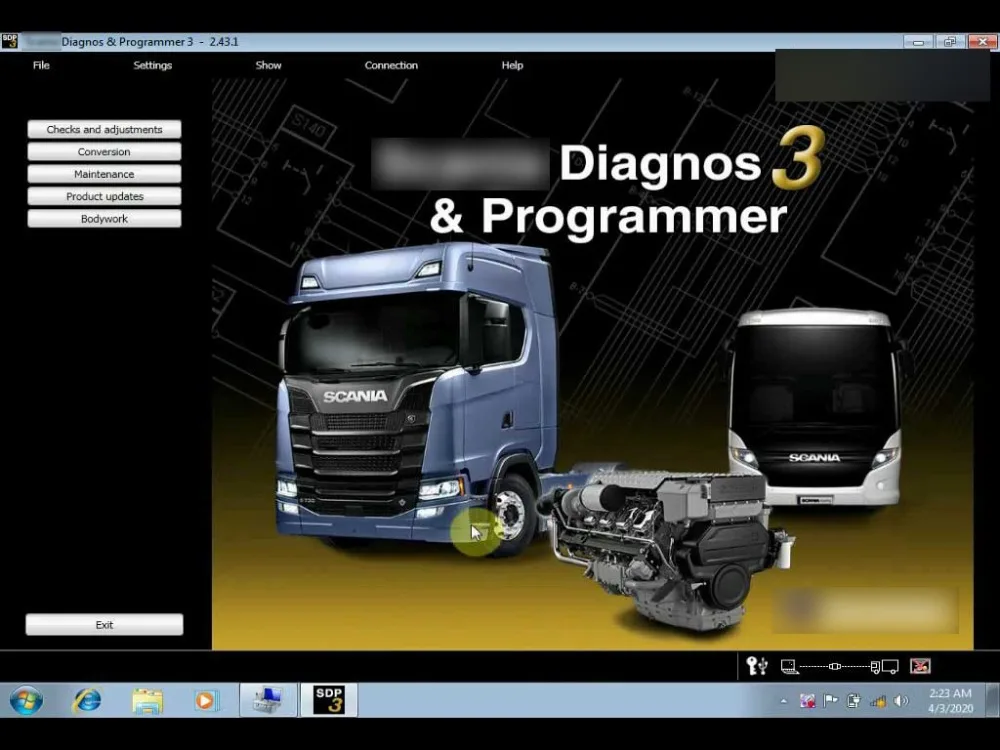Launch Internet Explorer from the taskbar

[87, 701]
